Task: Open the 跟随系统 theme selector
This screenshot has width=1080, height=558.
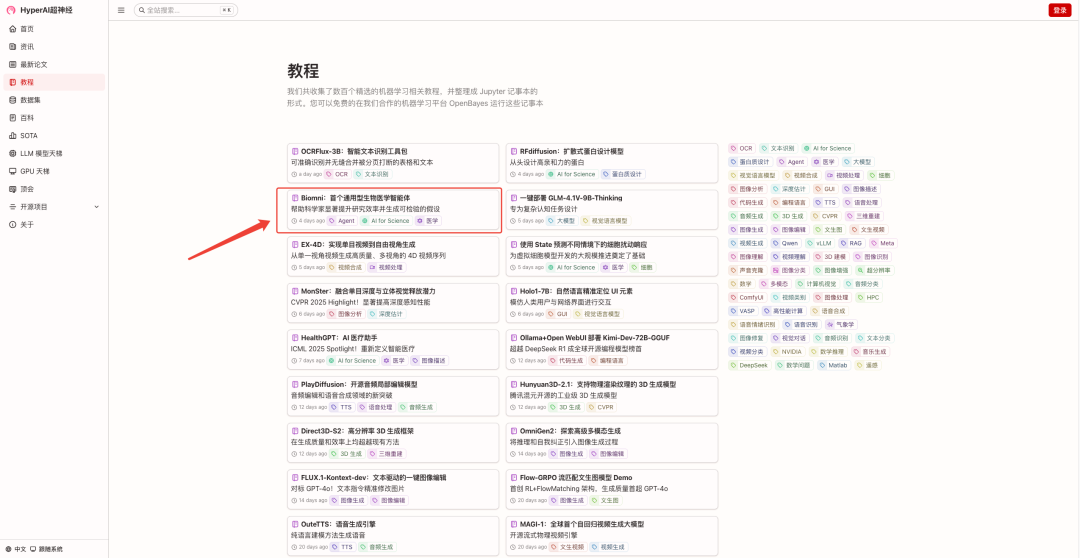Action: click(x=46, y=549)
